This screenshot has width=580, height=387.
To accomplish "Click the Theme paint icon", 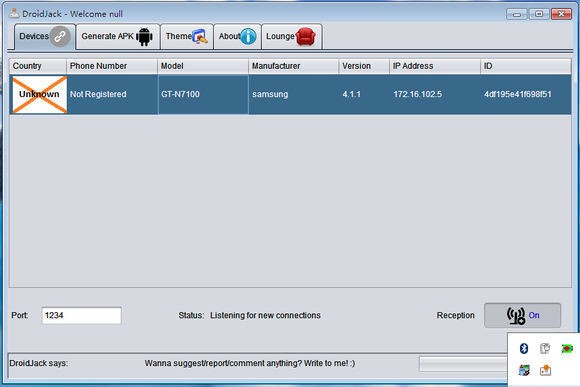I will pos(200,37).
